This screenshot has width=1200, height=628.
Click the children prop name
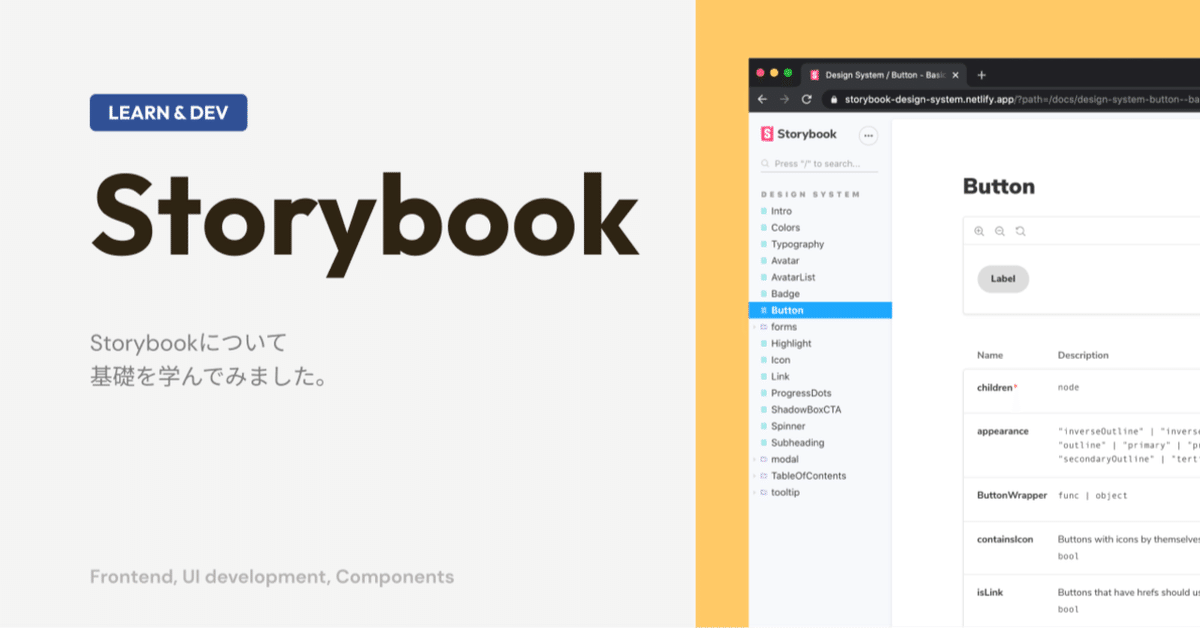pyautogui.click(x=995, y=387)
